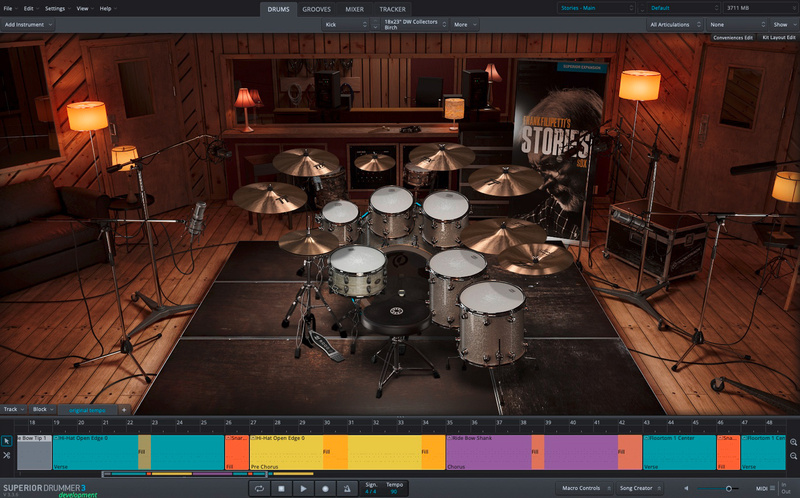Image resolution: width=800 pixels, height=498 pixels.
Task: Add a new track with the plus button
Action: tap(124, 410)
